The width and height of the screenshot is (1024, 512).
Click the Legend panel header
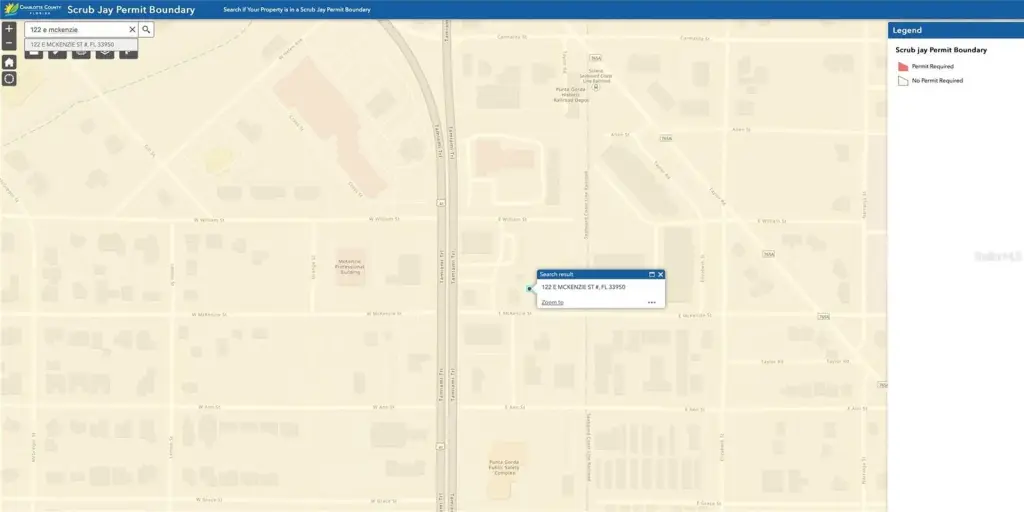955,31
